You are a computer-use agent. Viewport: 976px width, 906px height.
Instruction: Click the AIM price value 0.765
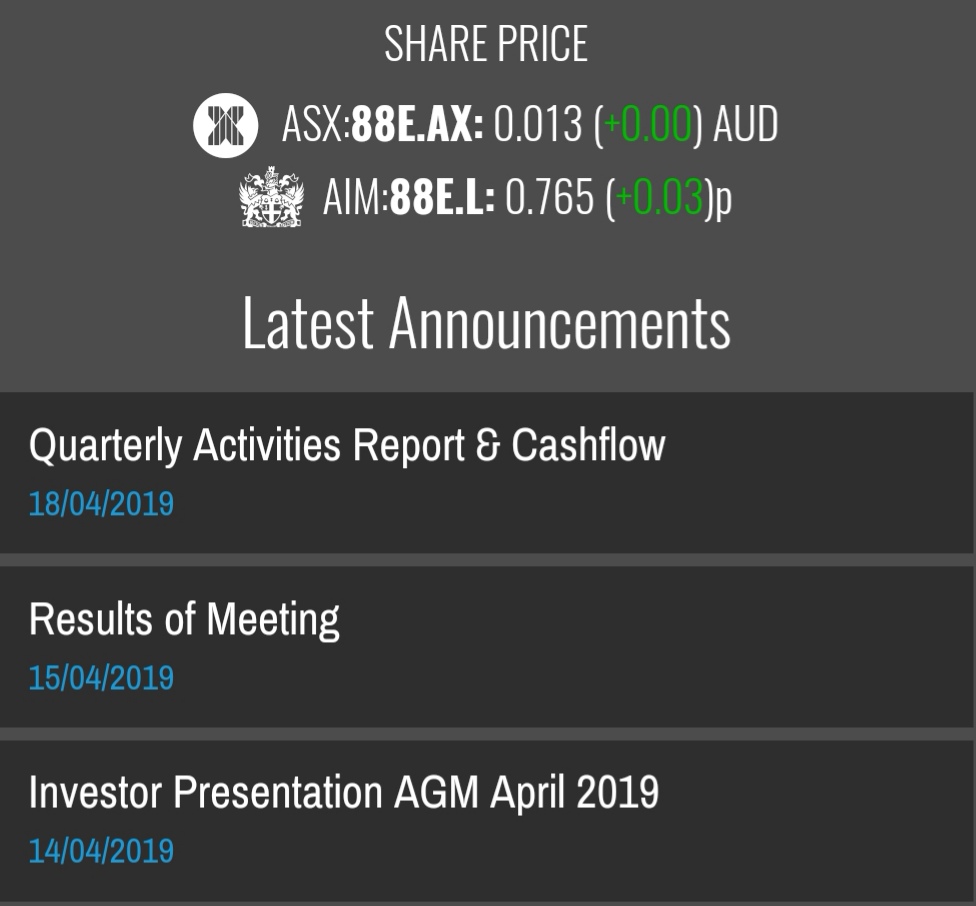549,199
